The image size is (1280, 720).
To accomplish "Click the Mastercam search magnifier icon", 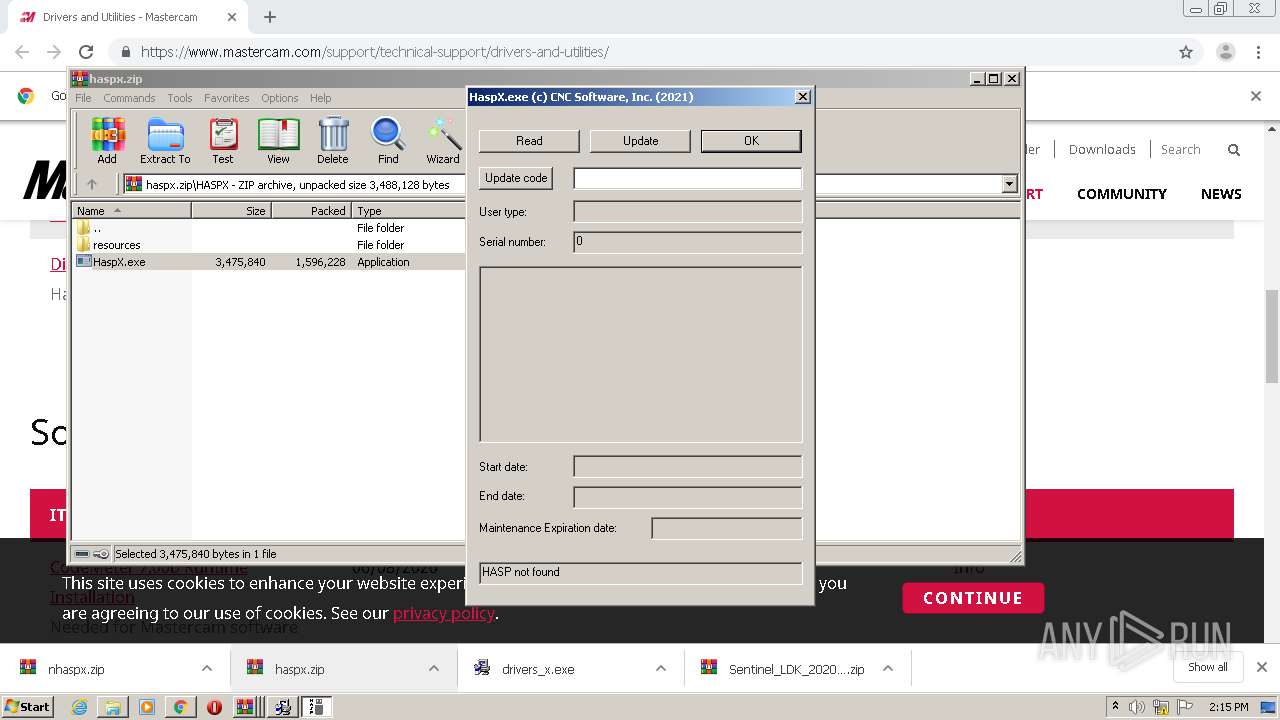I will (x=1234, y=150).
